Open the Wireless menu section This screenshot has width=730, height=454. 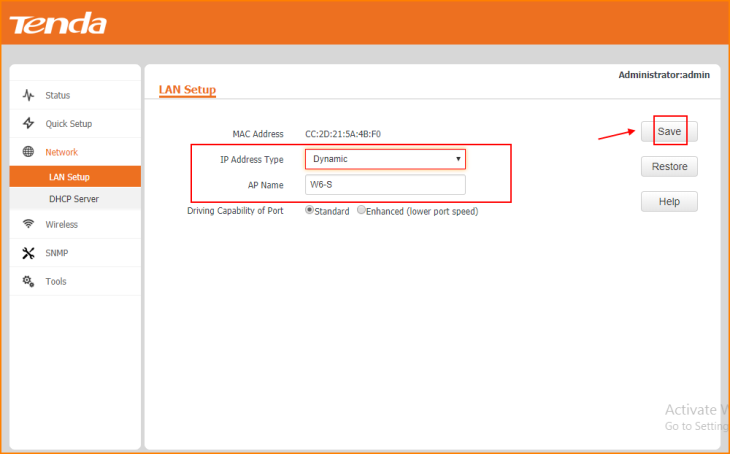coord(61,224)
